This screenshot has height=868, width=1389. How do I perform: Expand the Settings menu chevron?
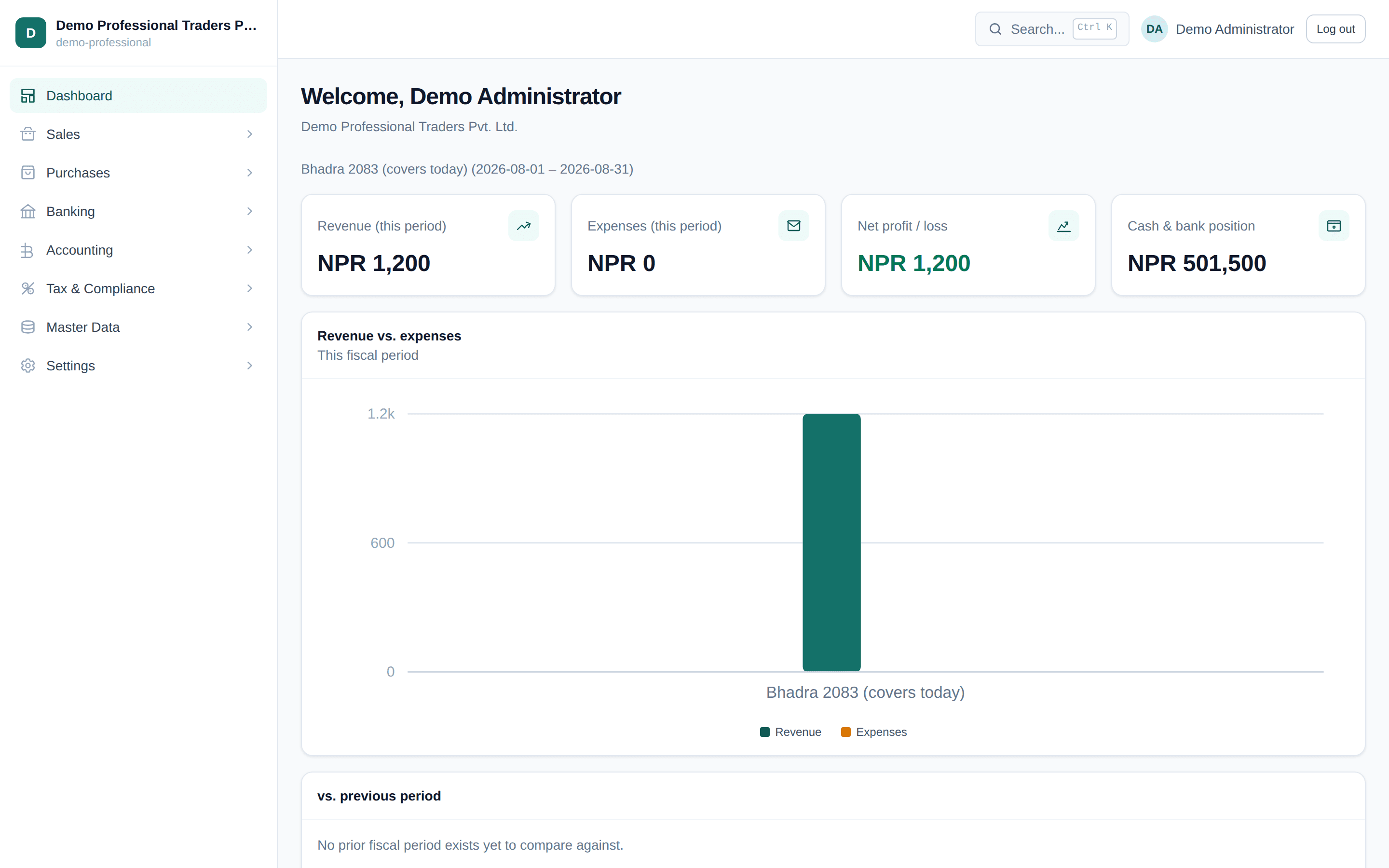click(x=250, y=366)
